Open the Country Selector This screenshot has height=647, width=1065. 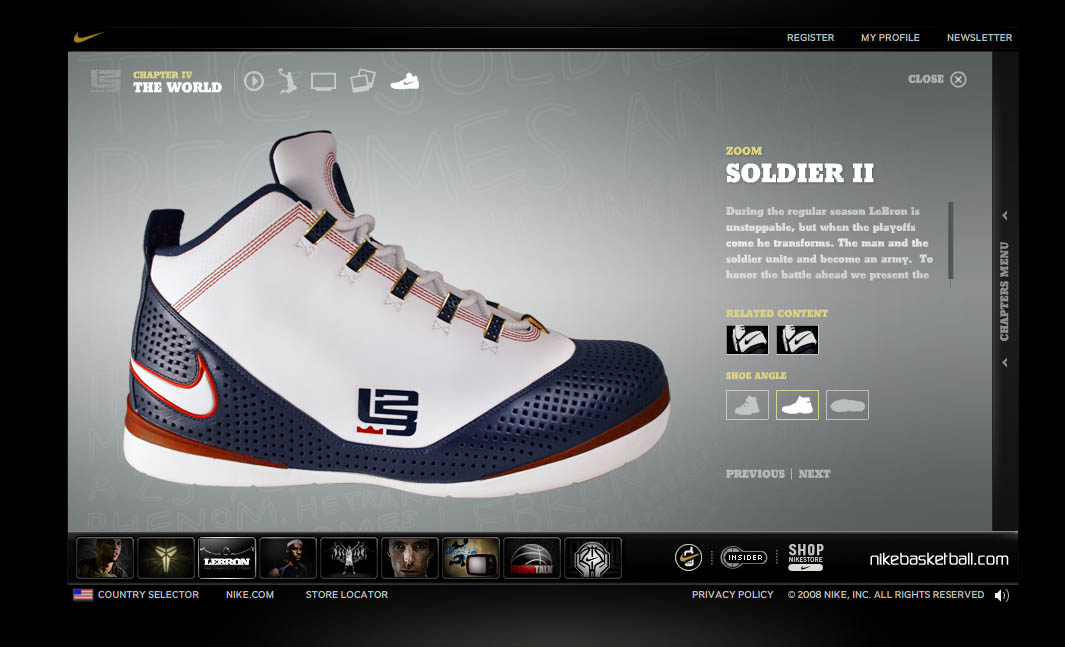click(x=148, y=595)
